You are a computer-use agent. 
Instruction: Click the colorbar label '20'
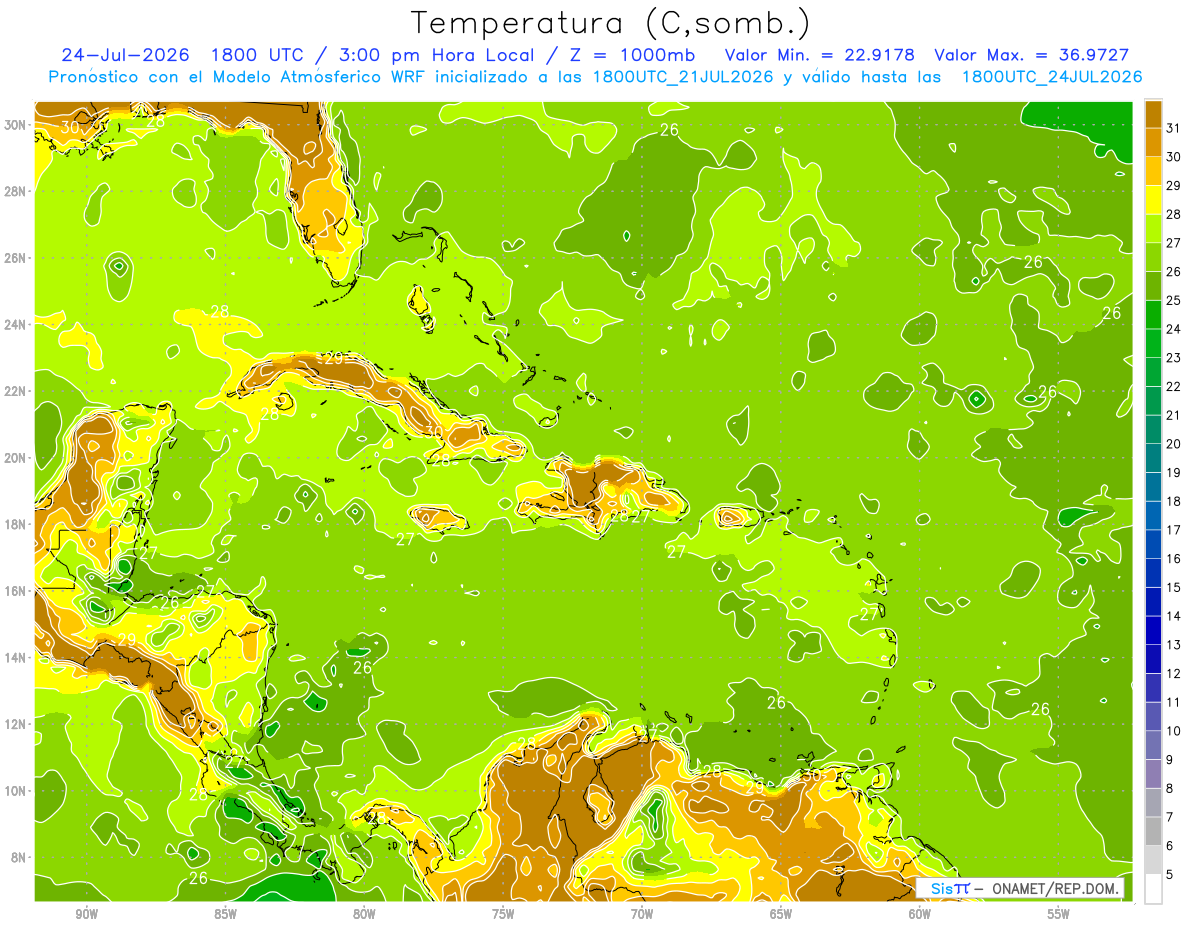[x=1174, y=443]
